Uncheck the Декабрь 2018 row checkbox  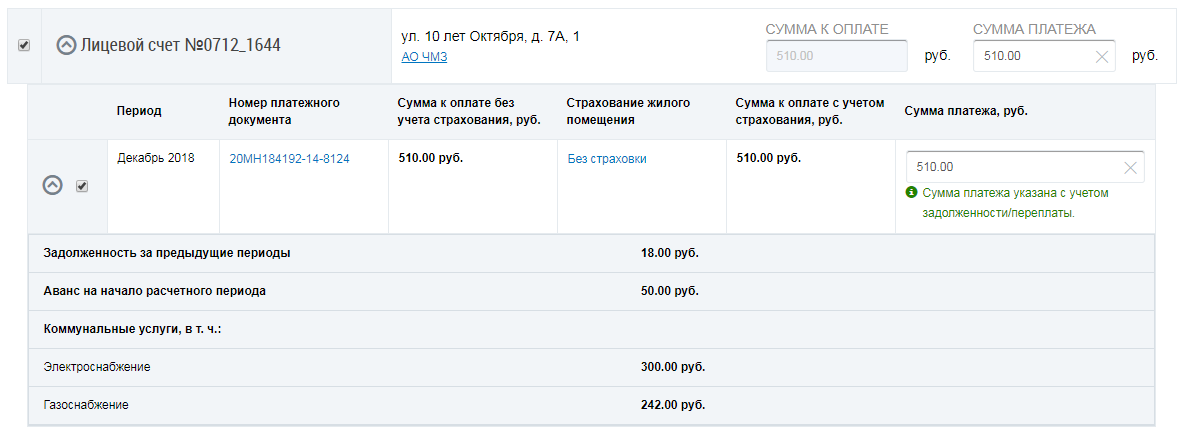point(82,186)
